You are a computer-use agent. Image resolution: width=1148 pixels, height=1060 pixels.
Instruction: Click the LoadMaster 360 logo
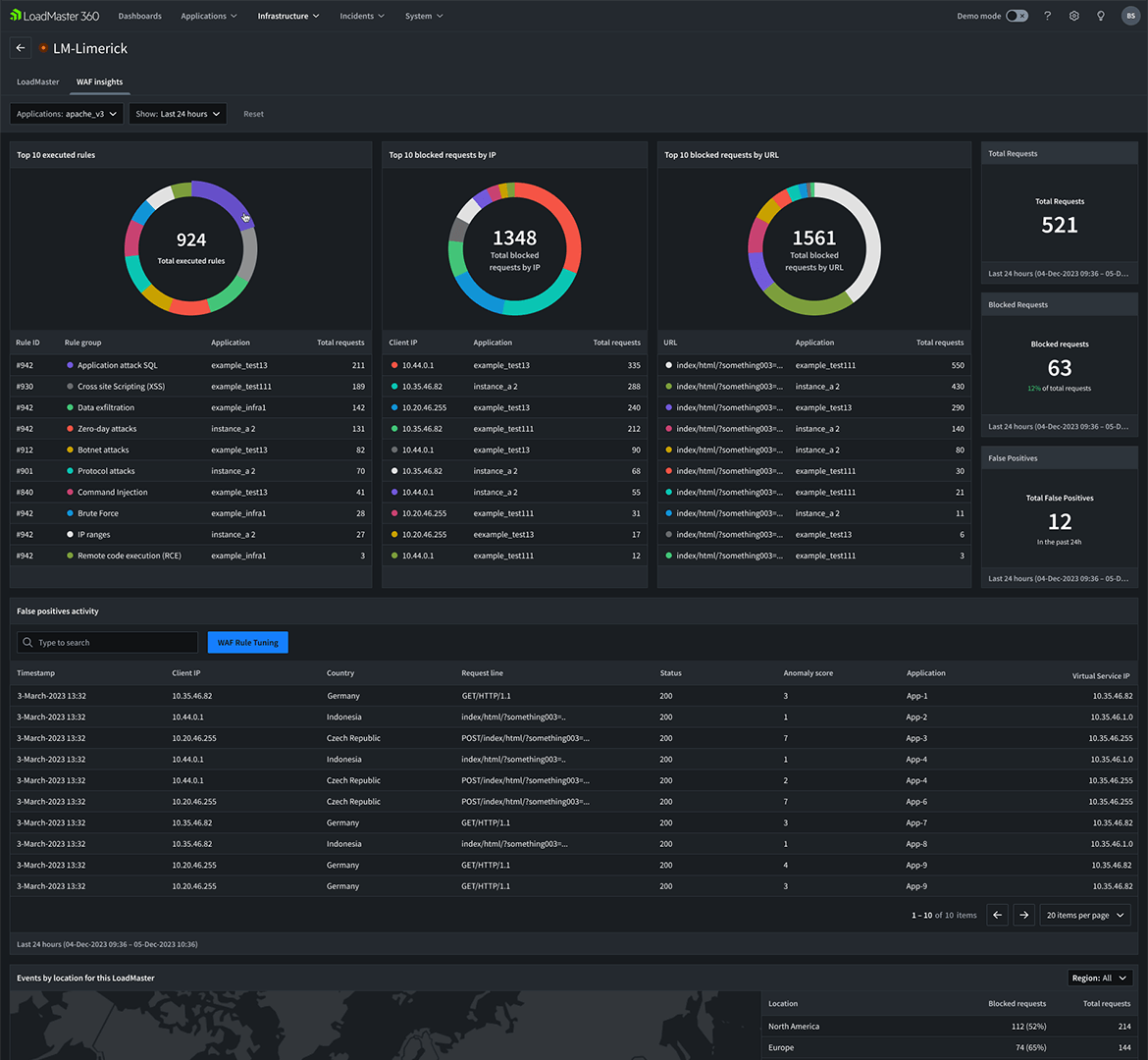pos(55,16)
